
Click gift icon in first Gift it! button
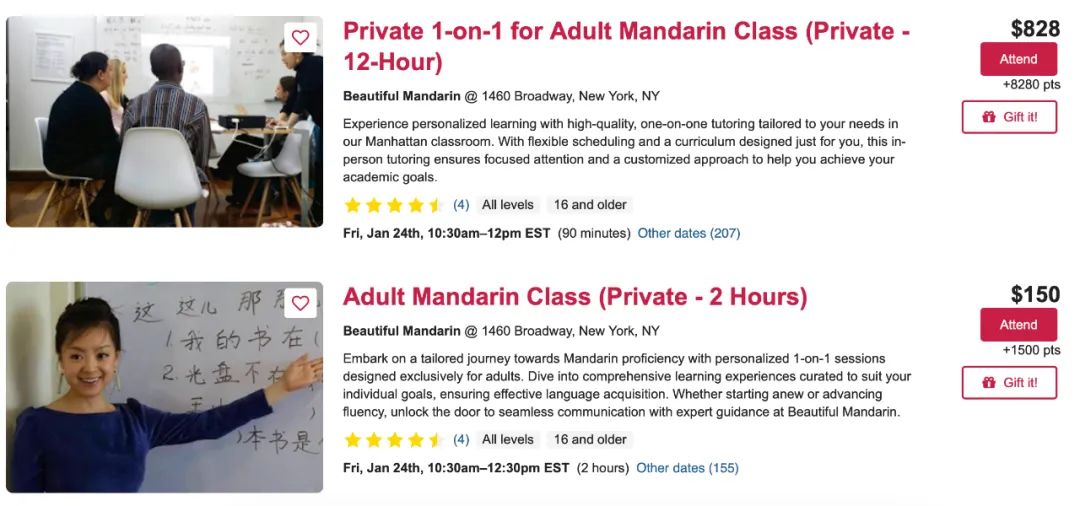click(989, 117)
